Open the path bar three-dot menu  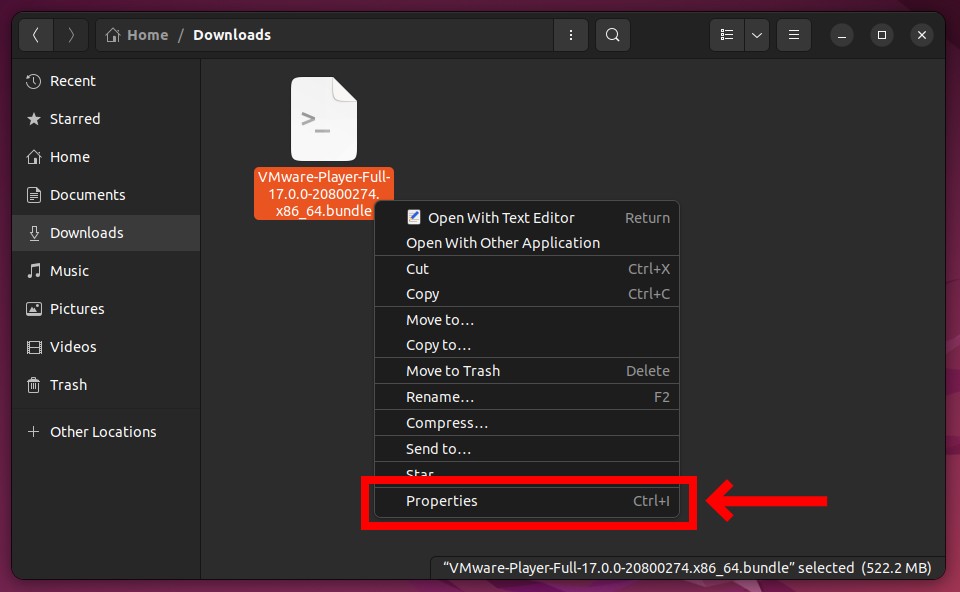tap(571, 34)
